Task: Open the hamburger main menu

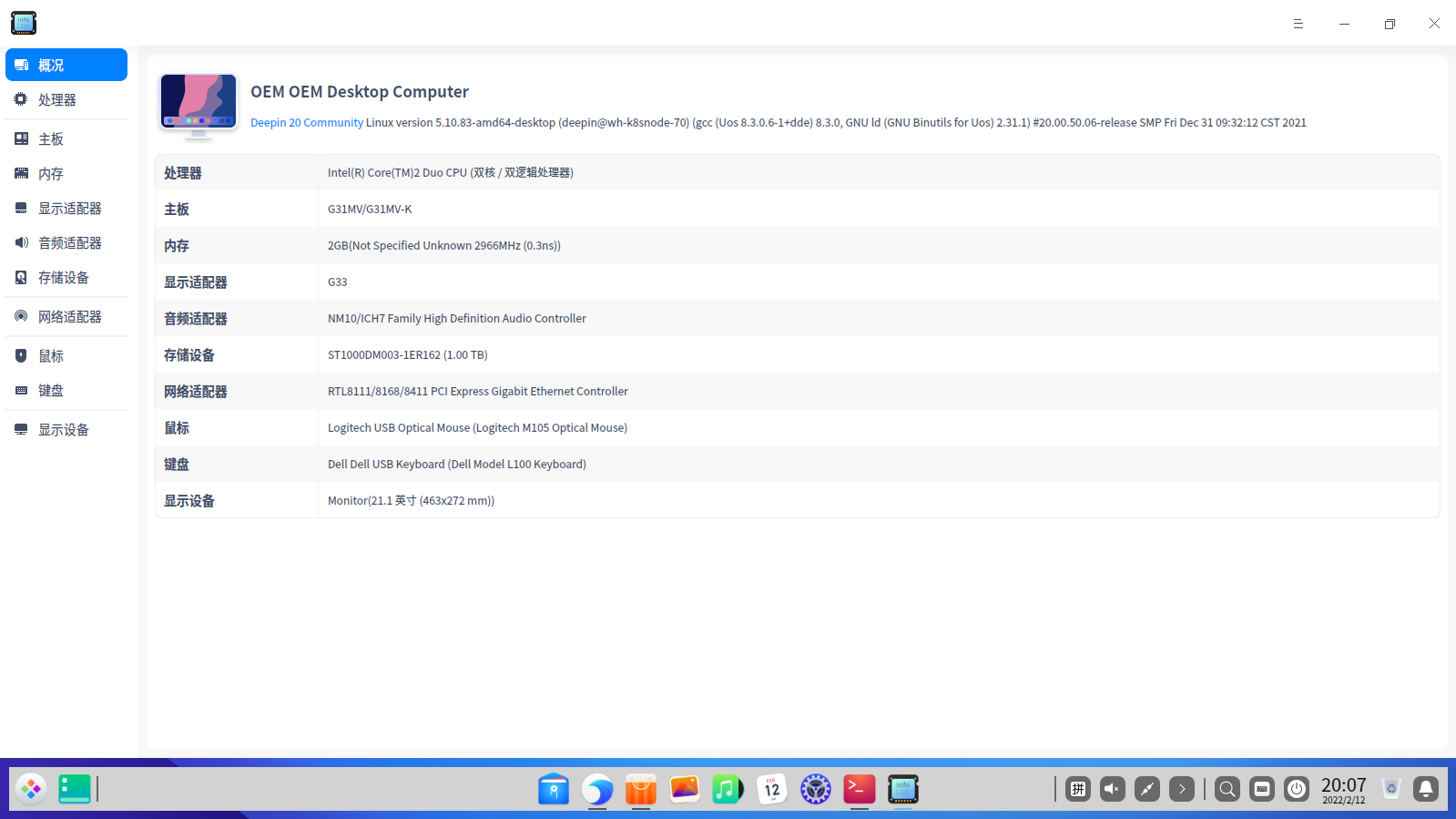Action: tap(1298, 24)
